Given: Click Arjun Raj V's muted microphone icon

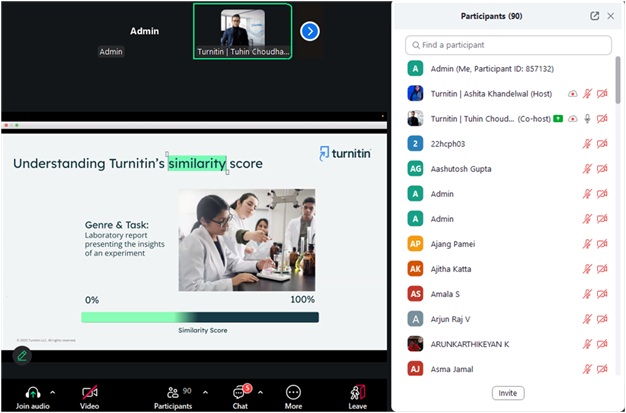Looking at the screenshot, I should coord(587,319).
